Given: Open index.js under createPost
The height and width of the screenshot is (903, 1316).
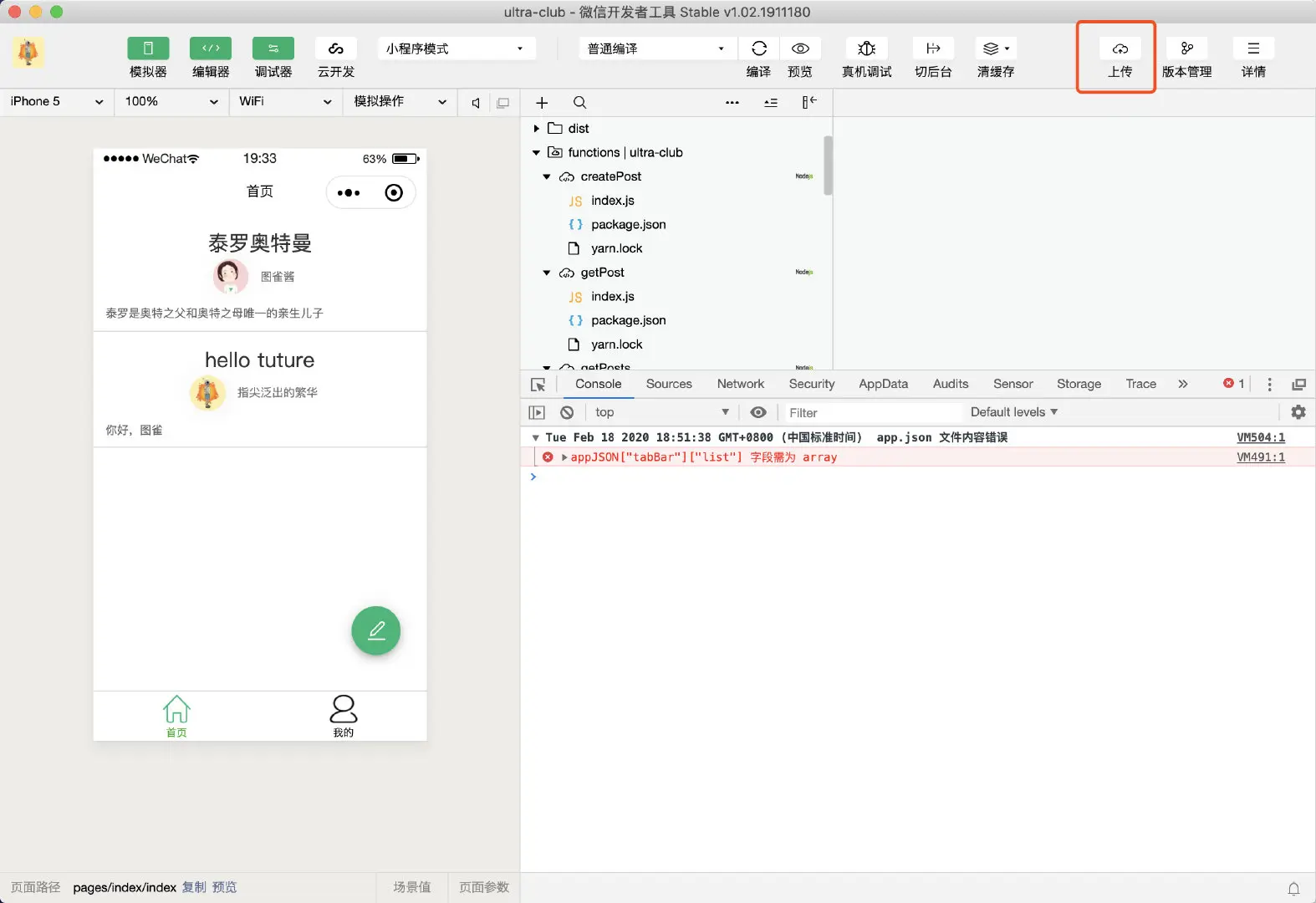Looking at the screenshot, I should (613, 201).
